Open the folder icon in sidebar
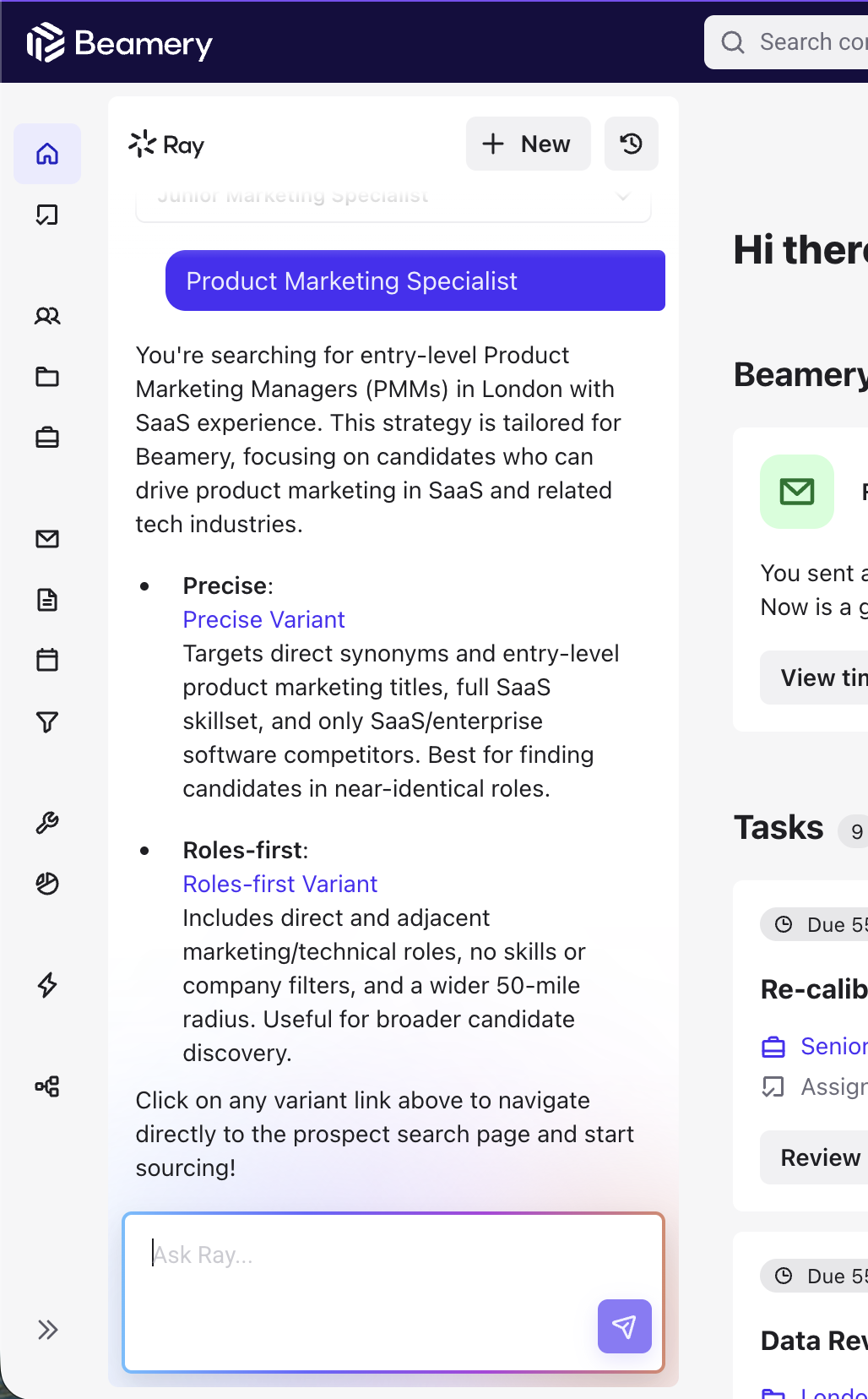 click(47, 377)
